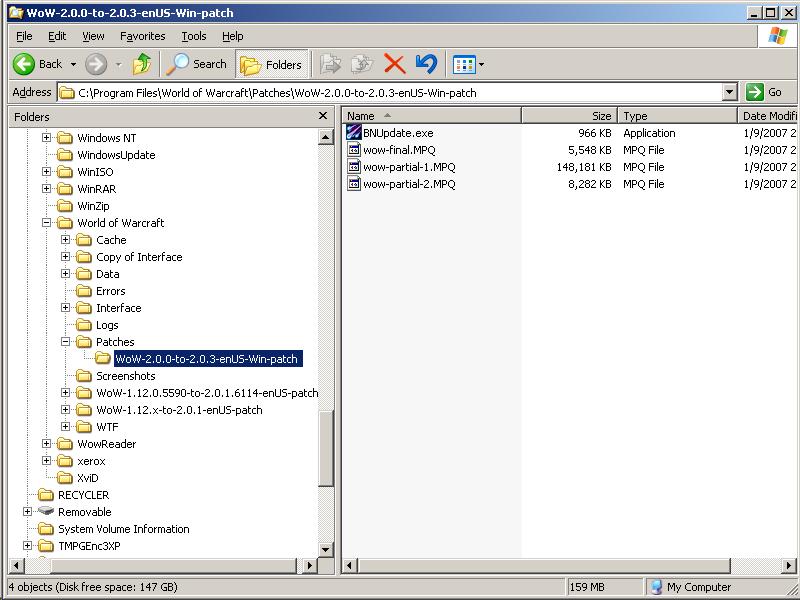Click into the Address path field

390,92
